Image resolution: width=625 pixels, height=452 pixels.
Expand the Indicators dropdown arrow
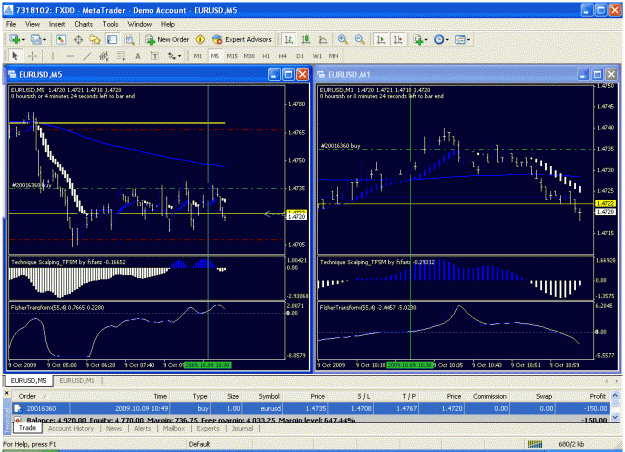(x=426, y=40)
